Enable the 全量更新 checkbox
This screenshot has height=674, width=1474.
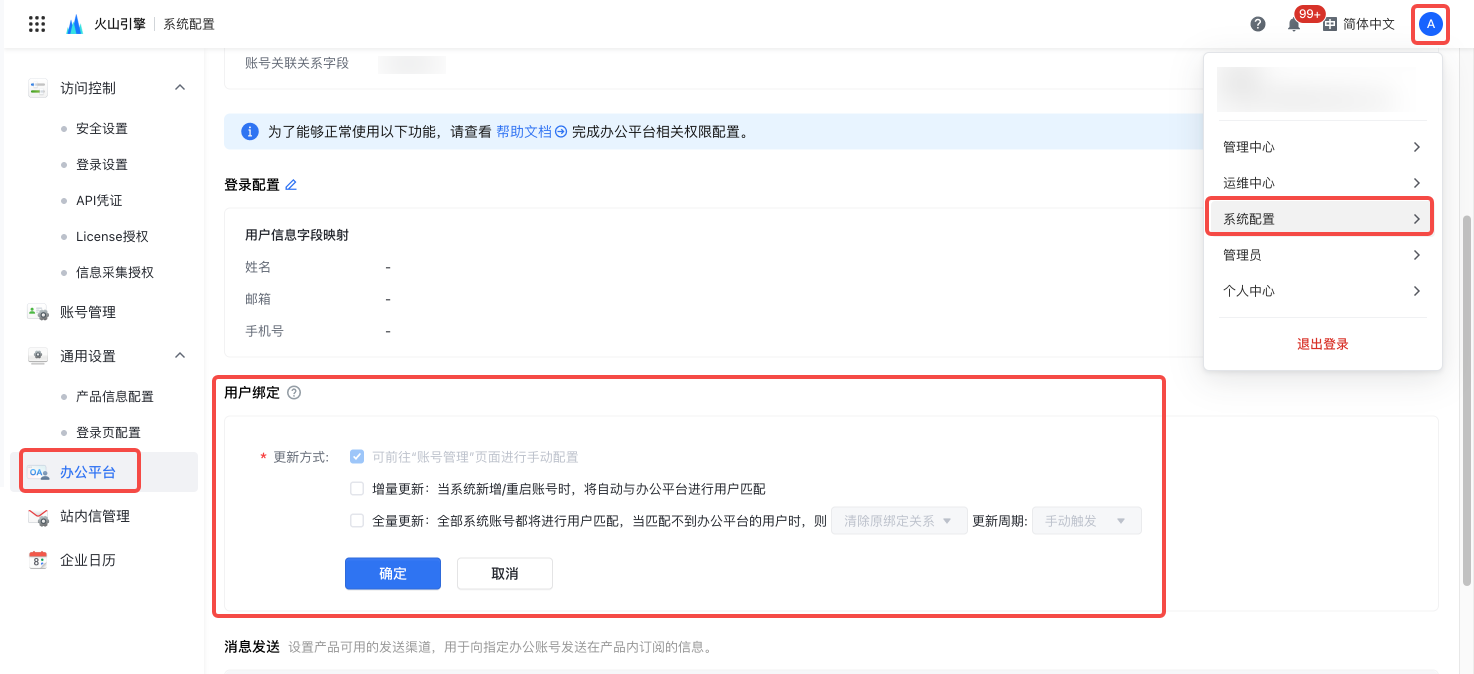(x=357, y=521)
